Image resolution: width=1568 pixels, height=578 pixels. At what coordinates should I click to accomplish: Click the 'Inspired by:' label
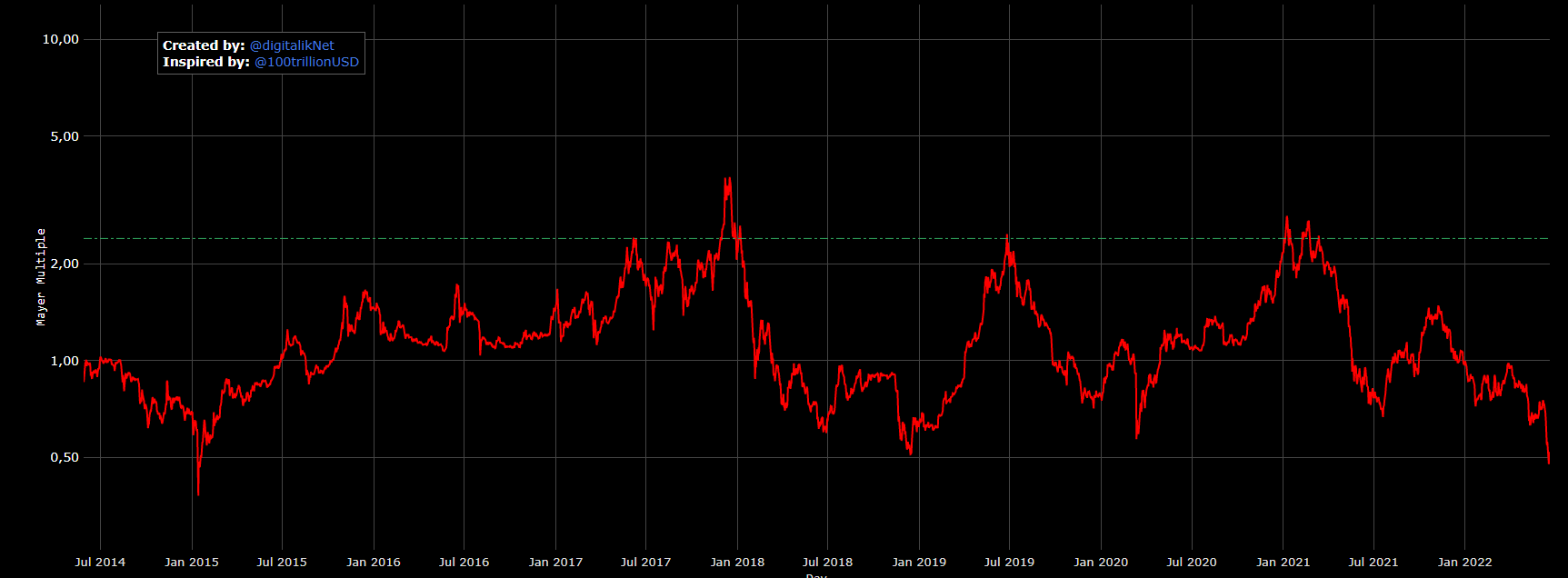(x=206, y=62)
